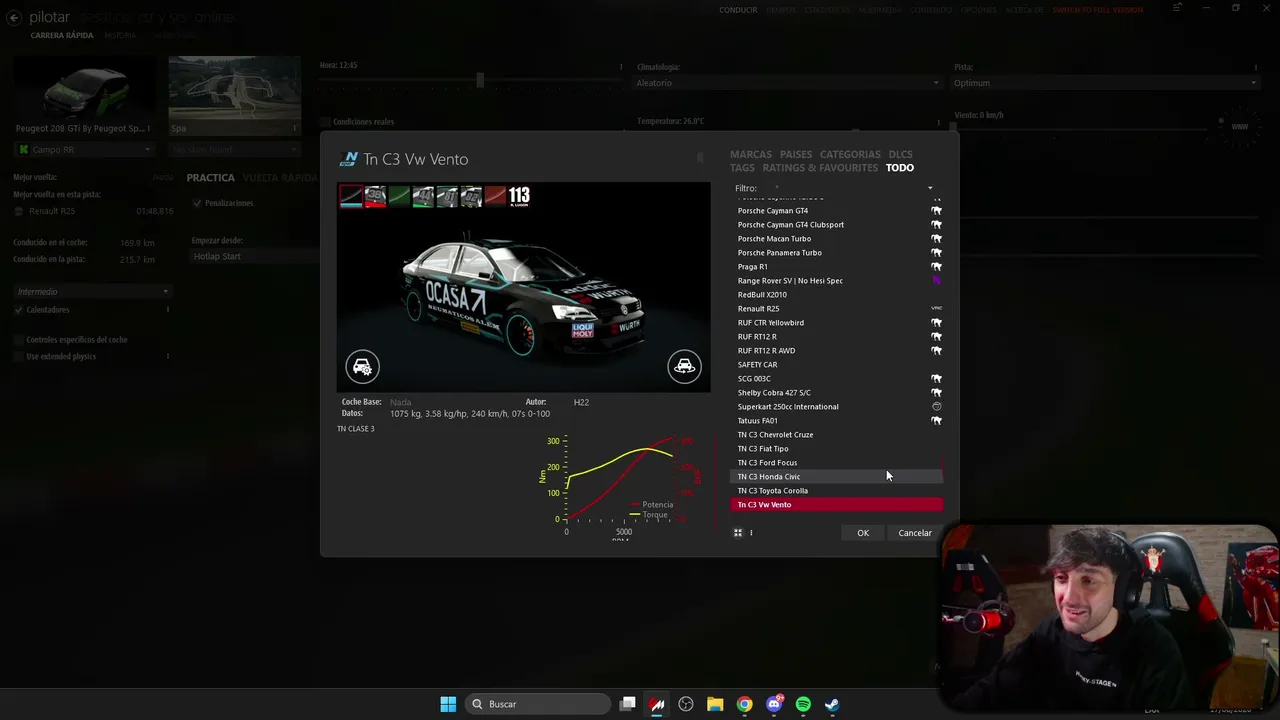1280x720 pixels.
Task: Open the PAISES filter tab
Action: [x=796, y=154]
